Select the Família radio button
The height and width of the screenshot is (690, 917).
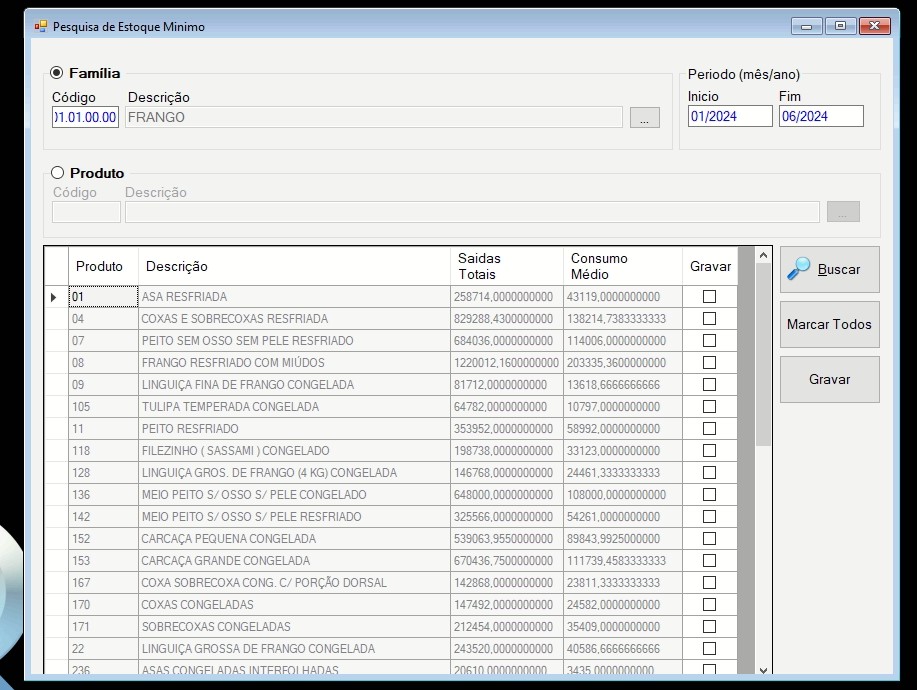click(x=57, y=73)
